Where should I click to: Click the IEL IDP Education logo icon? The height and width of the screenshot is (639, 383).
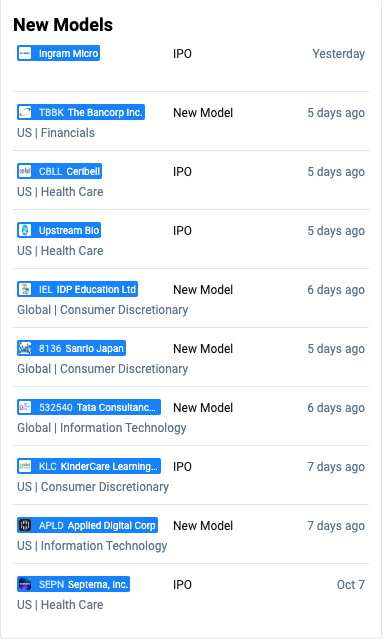pos(25,289)
